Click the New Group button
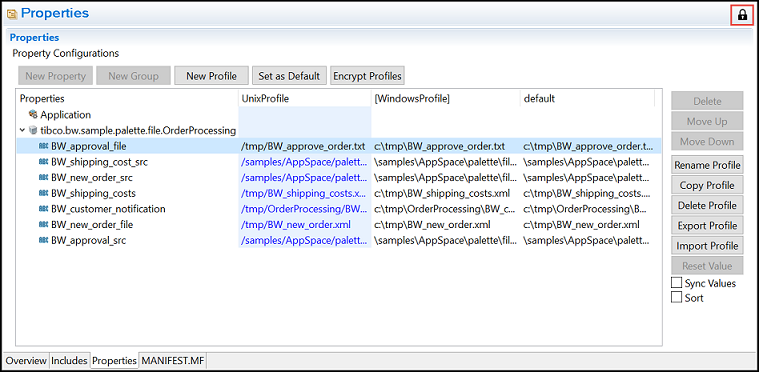This screenshot has height=372, width=759. coord(133,76)
